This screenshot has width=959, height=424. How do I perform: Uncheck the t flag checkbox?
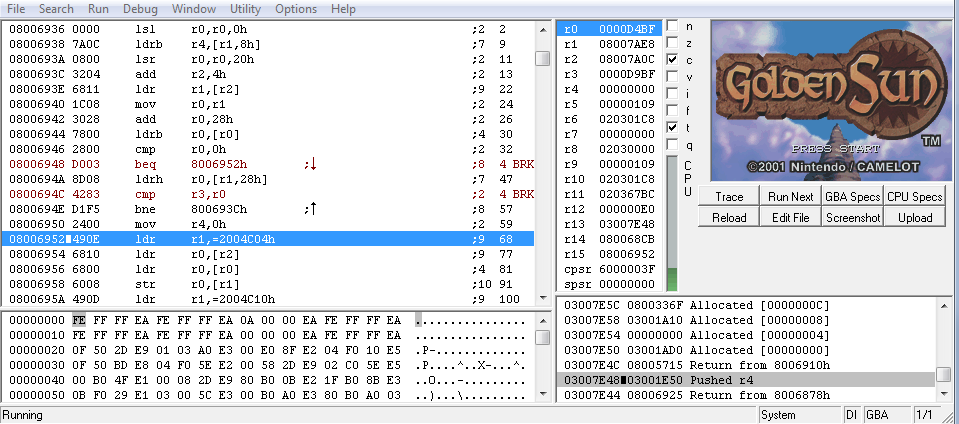pos(672,128)
